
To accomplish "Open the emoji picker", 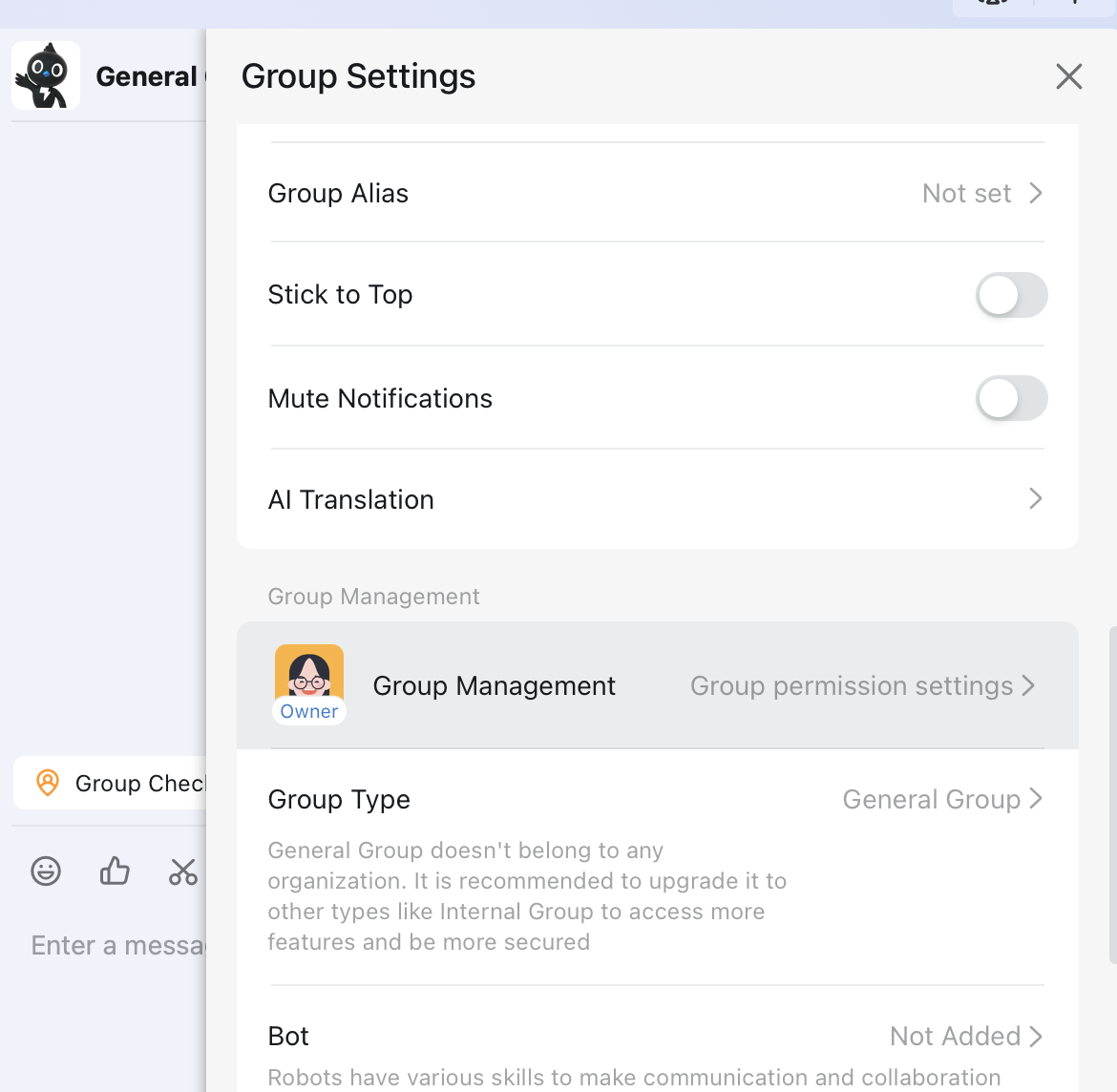I will [45, 871].
